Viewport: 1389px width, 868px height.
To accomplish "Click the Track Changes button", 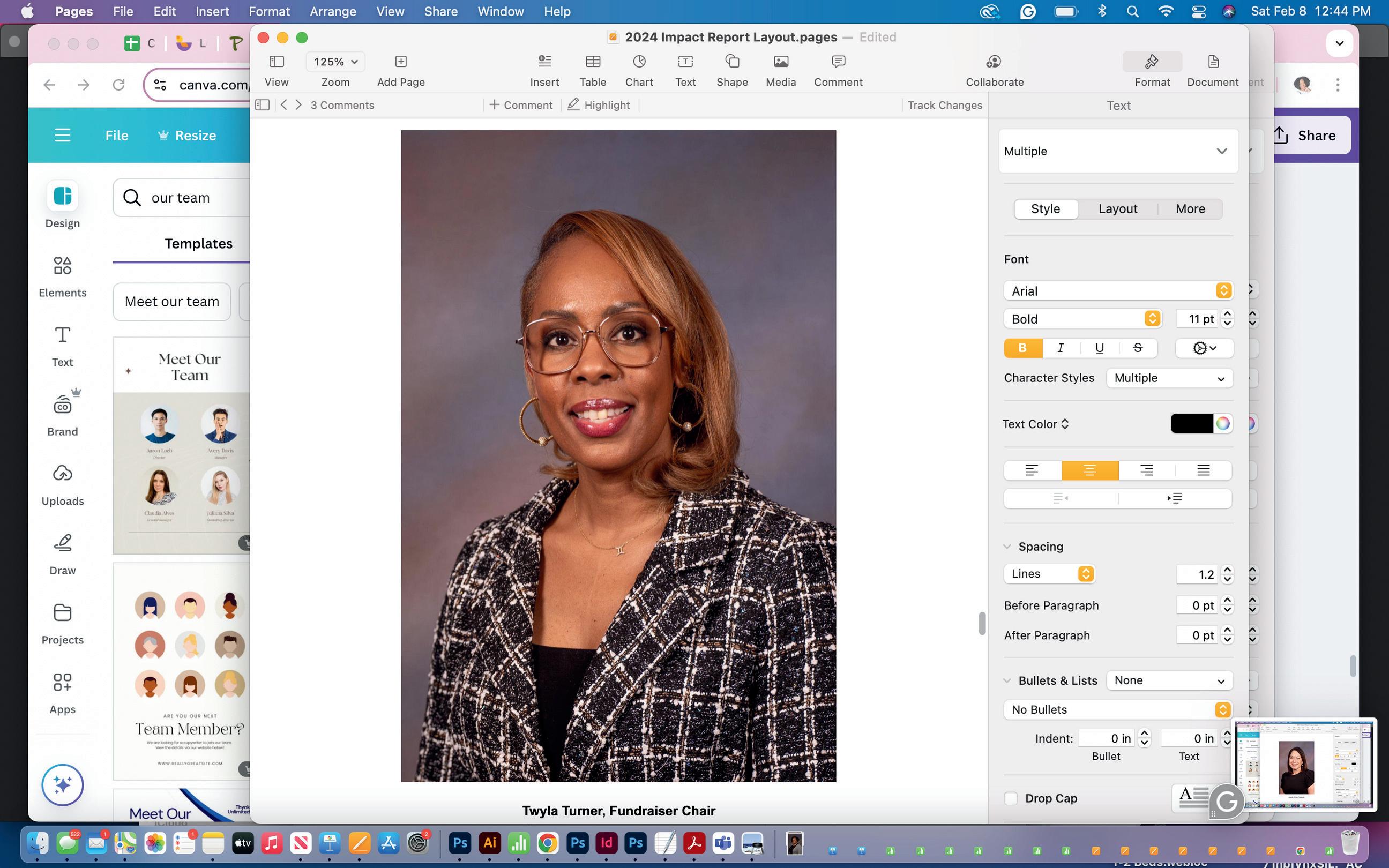I will click(944, 105).
